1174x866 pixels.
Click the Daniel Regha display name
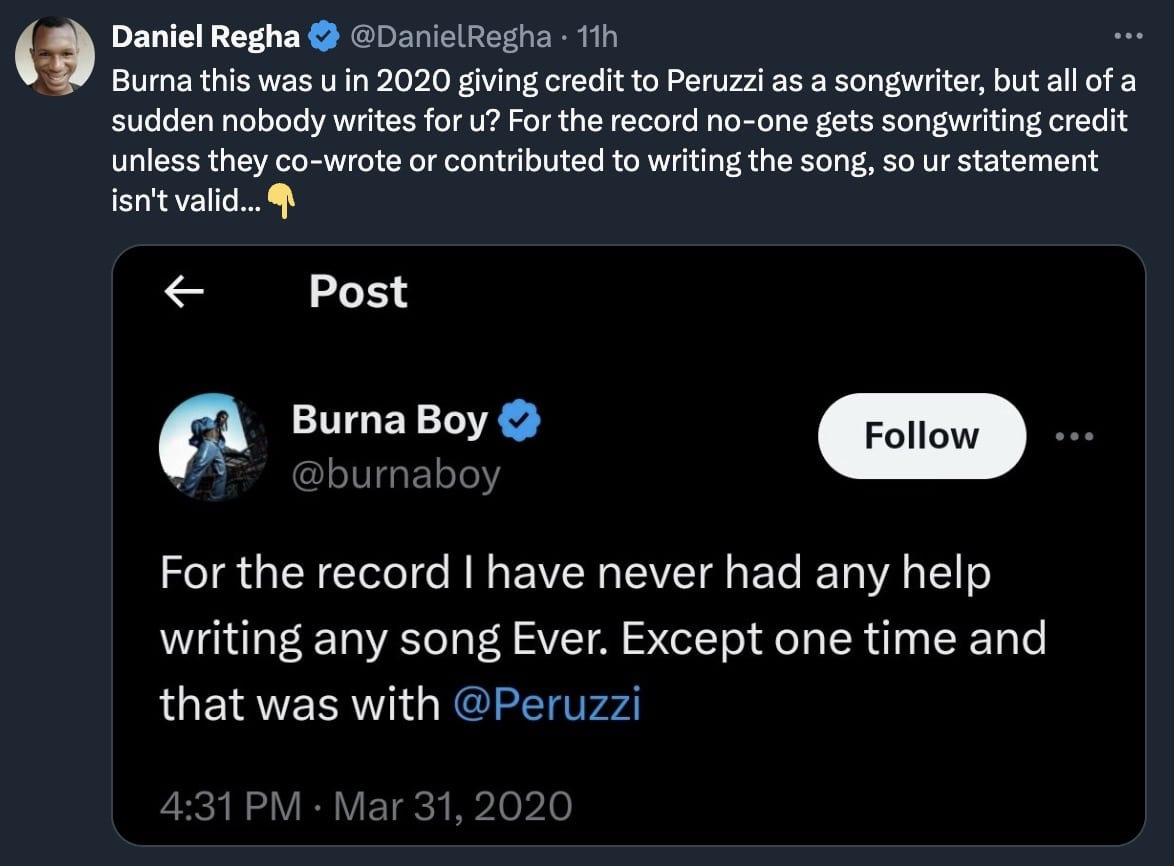(x=205, y=37)
